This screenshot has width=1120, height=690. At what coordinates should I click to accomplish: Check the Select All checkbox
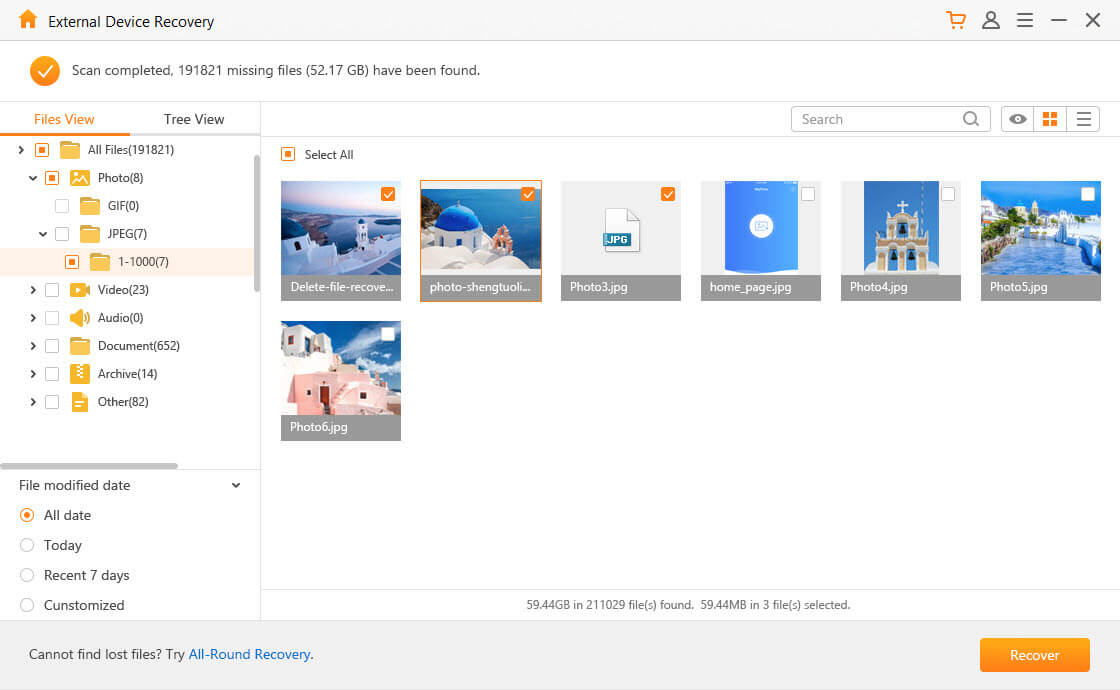click(x=289, y=154)
